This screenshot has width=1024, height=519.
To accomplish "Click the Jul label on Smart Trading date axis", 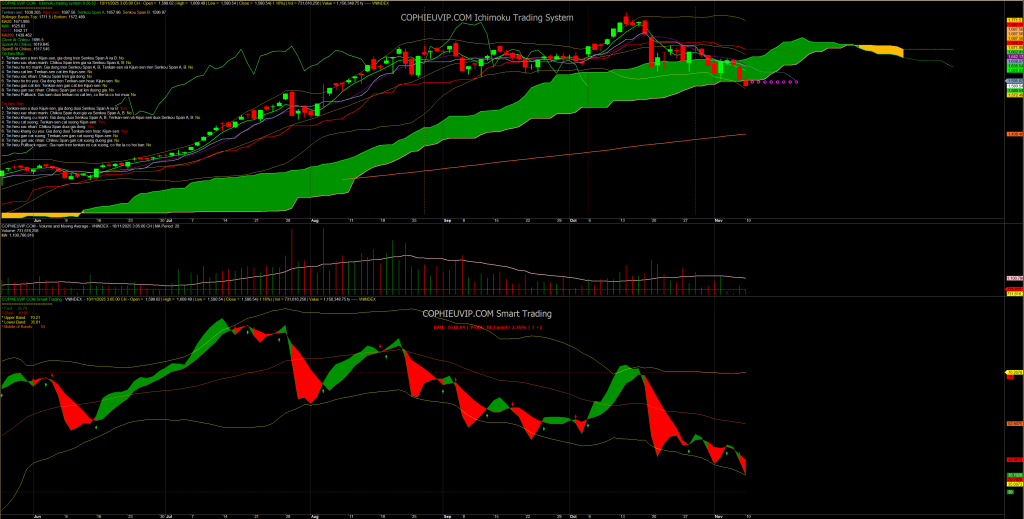I will [169, 510].
